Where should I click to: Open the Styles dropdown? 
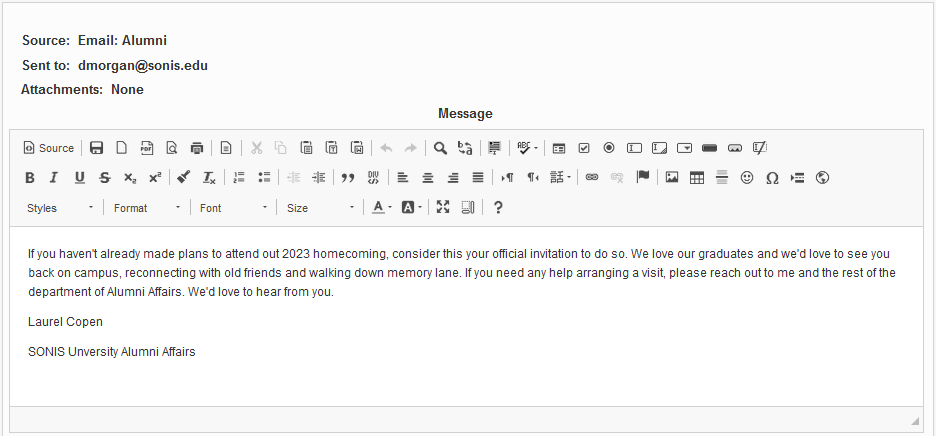pos(60,208)
